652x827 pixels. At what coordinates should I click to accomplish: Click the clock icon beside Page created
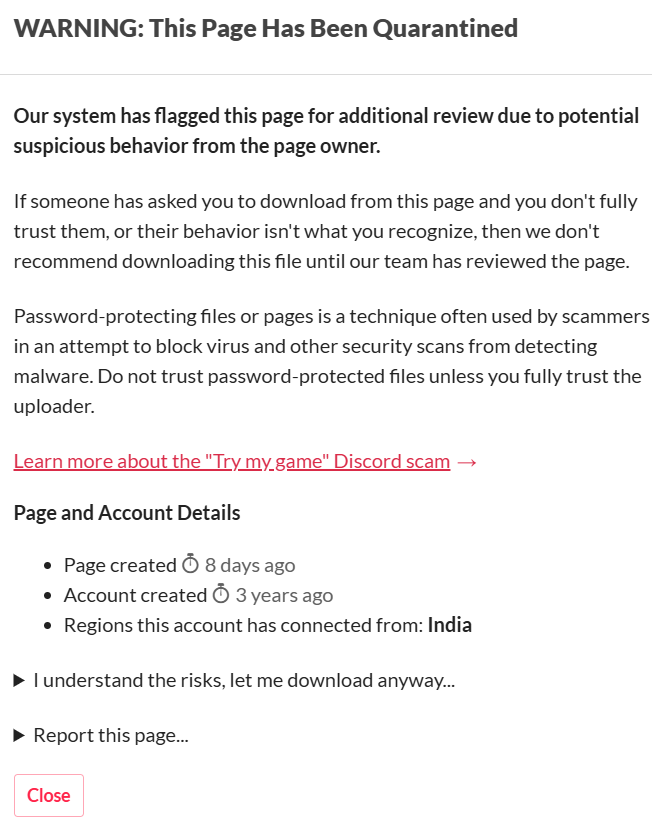(x=190, y=564)
